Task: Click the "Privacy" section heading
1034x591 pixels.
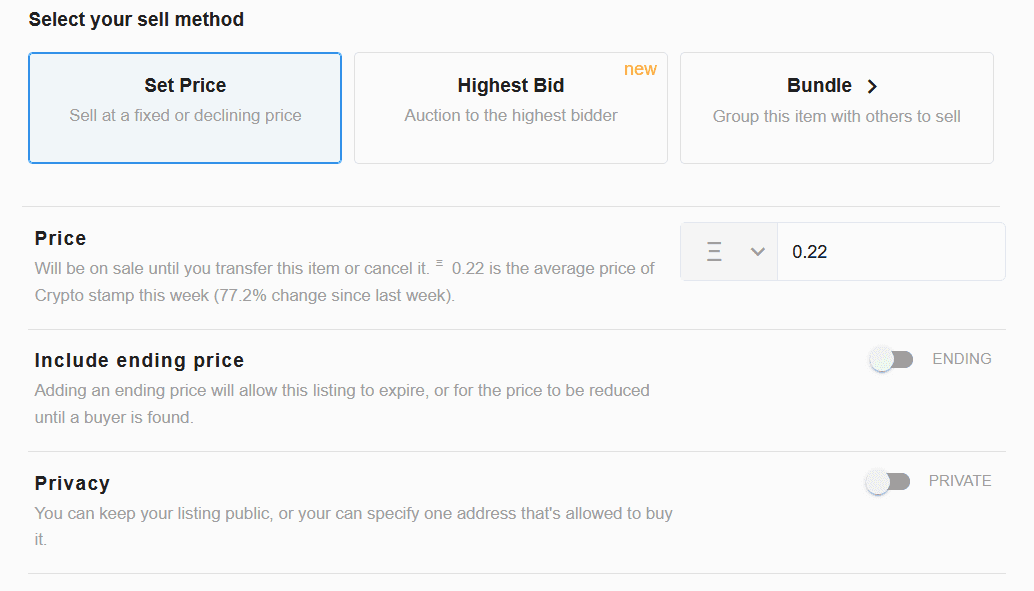Action: tap(72, 483)
